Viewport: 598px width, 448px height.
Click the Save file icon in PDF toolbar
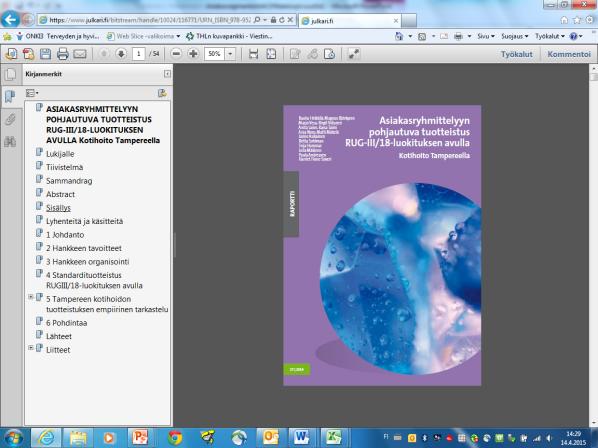45,54
